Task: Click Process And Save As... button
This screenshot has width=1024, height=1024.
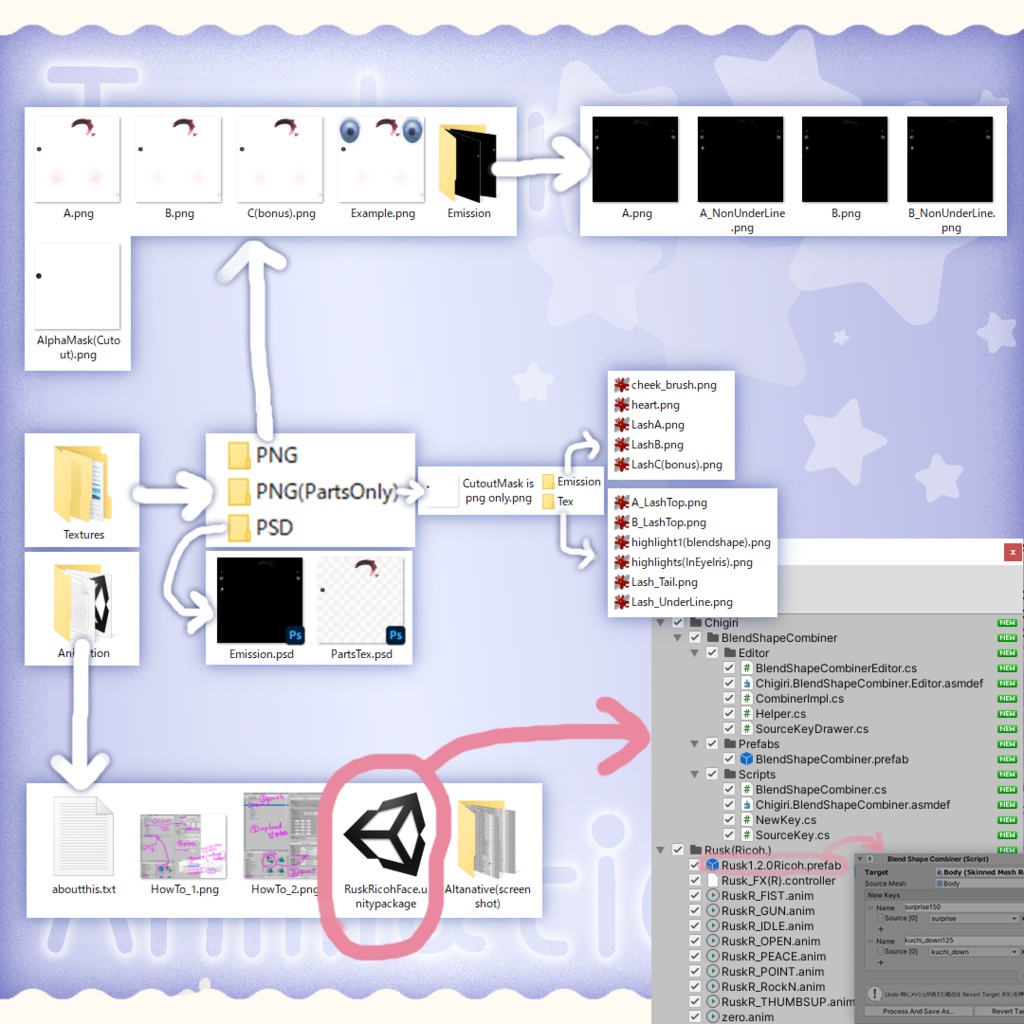Action: tap(918, 1011)
